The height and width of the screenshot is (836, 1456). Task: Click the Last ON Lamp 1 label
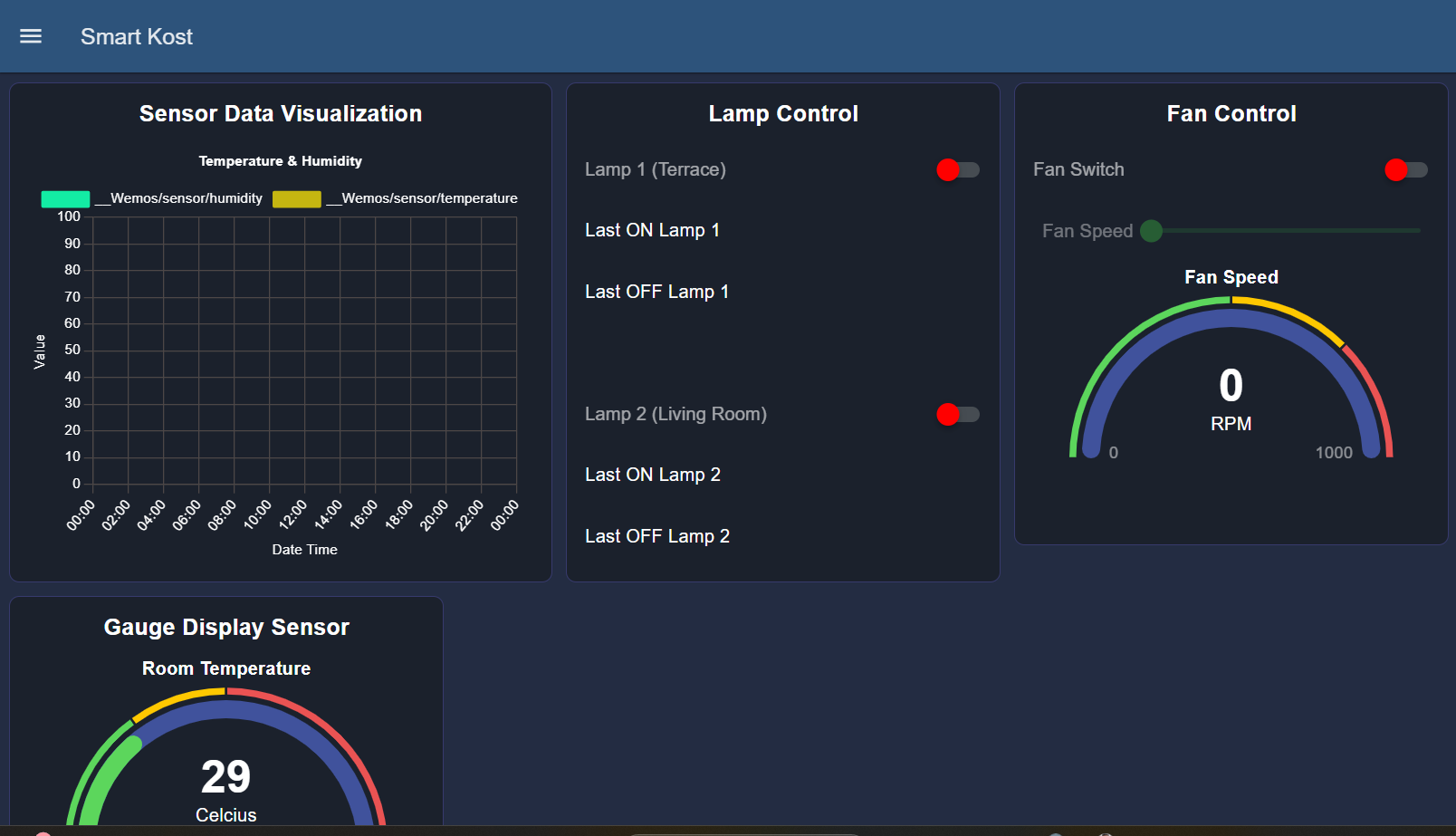tap(652, 230)
